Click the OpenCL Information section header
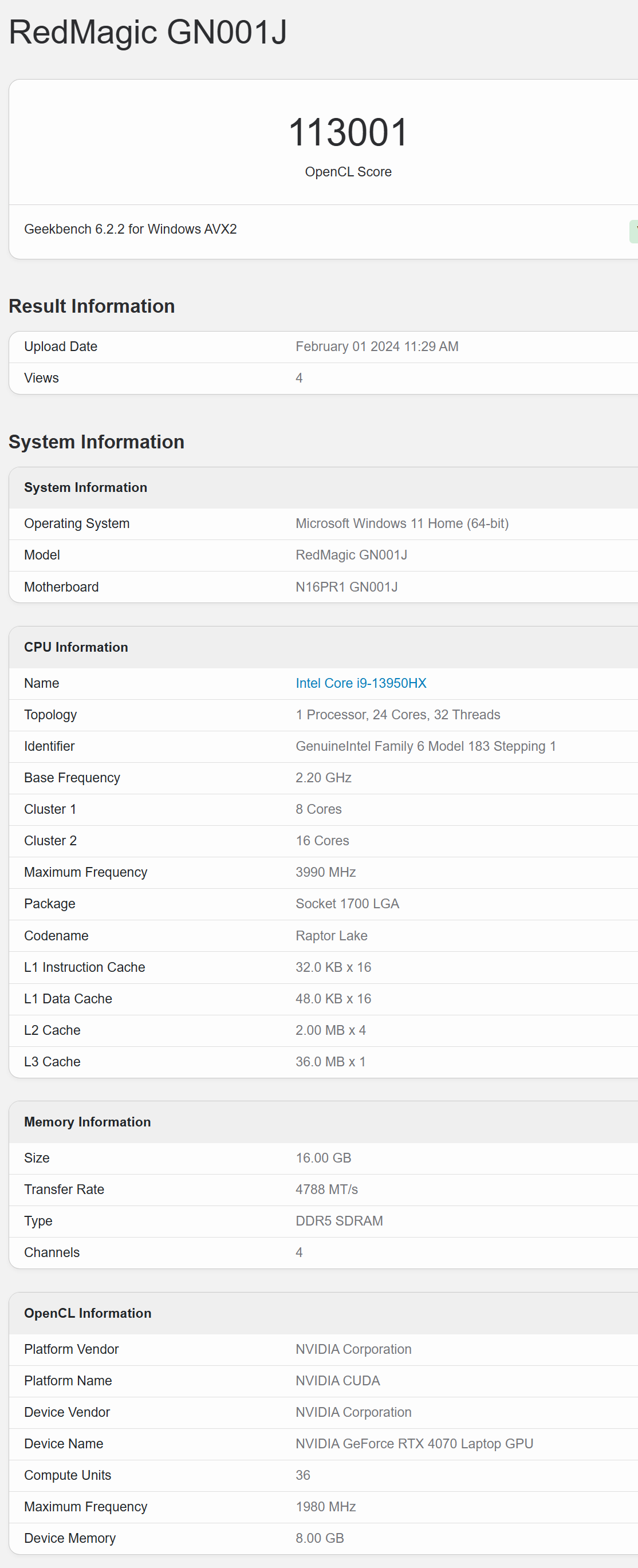Viewport: 638px width, 1568px height. [x=88, y=1313]
